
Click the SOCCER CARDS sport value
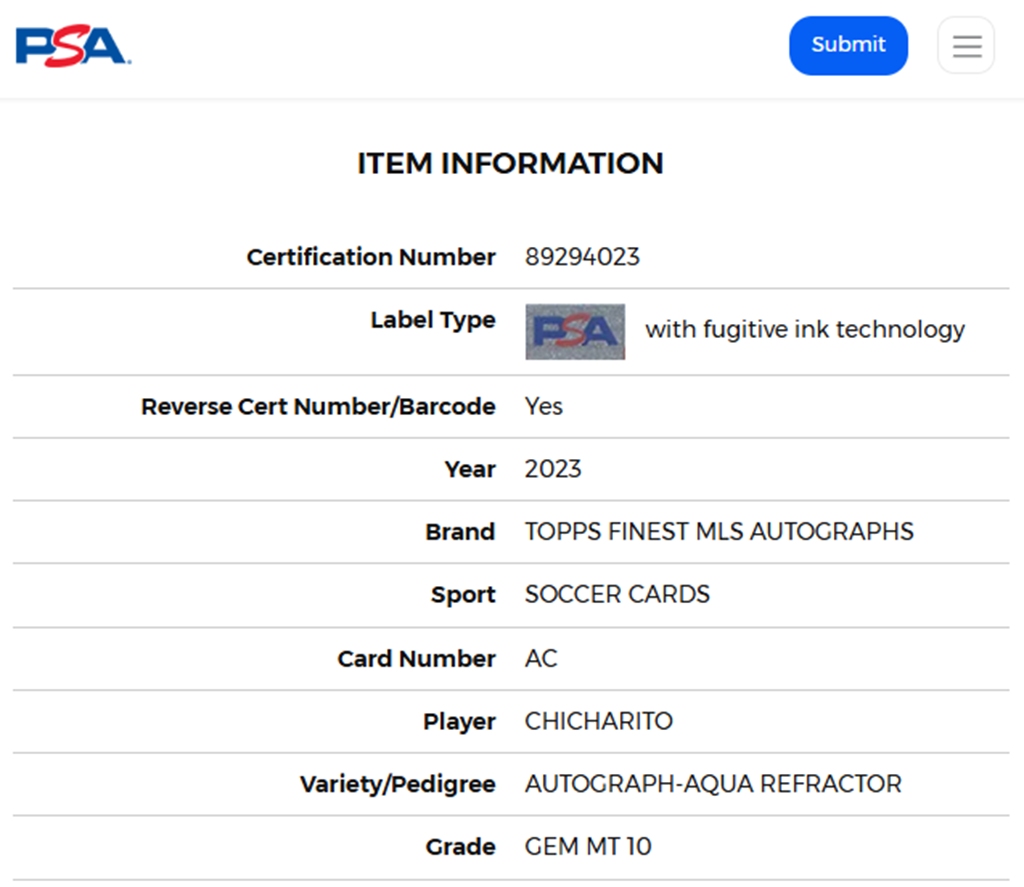click(x=617, y=594)
